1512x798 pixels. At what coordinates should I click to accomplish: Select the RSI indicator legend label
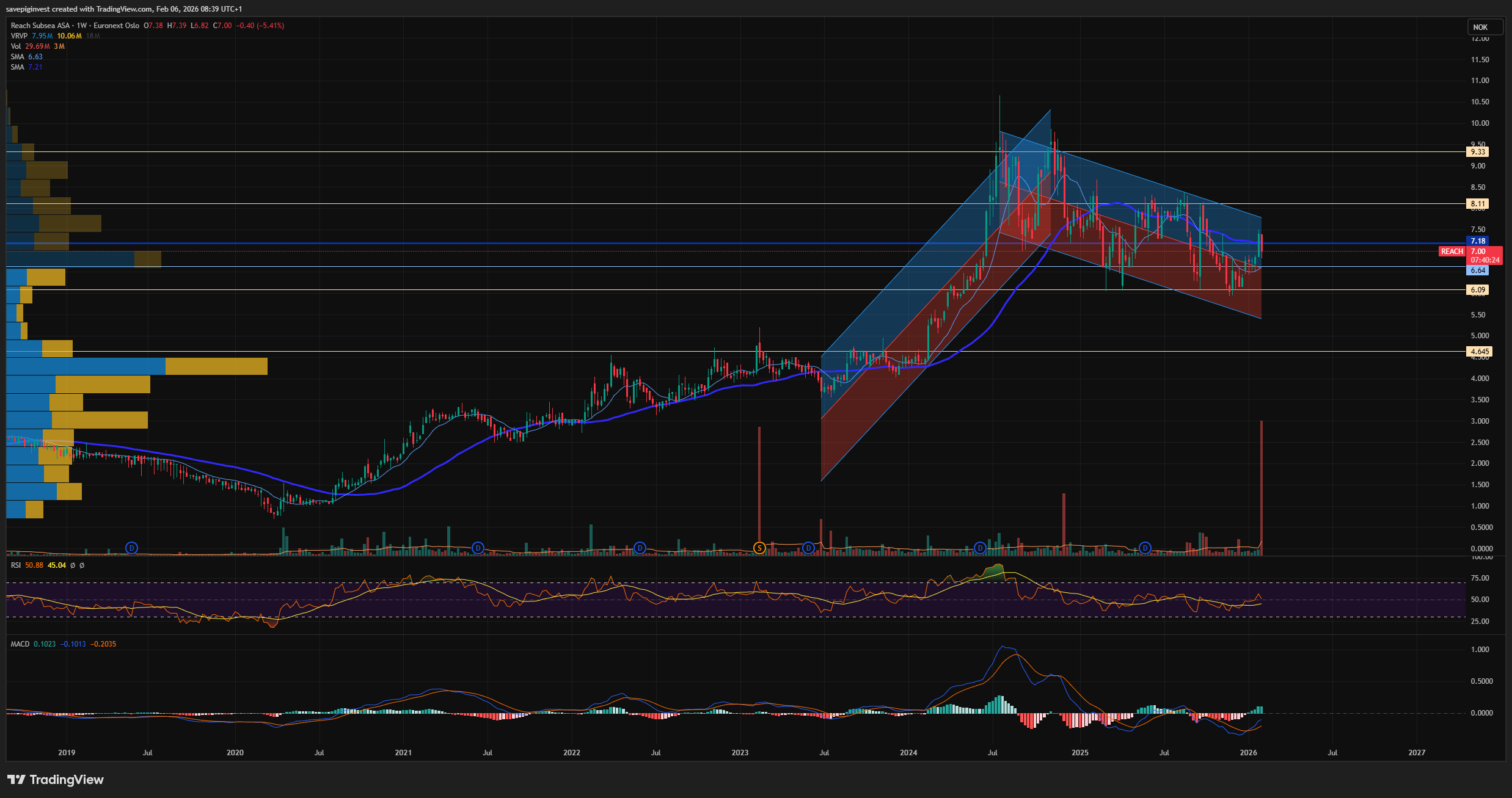point(16,565)
